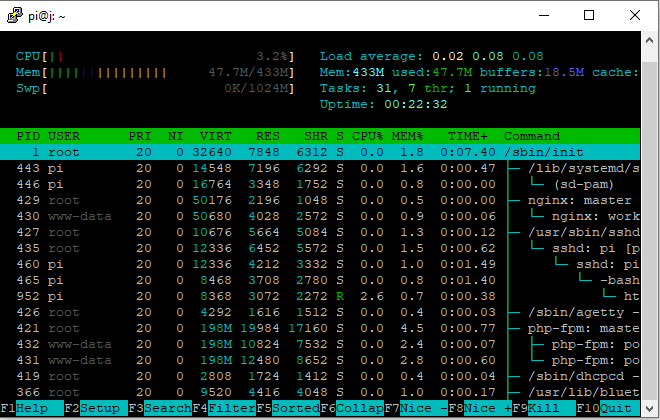Select the /usr/sbin/sshd process row

(x=320, y=232)
